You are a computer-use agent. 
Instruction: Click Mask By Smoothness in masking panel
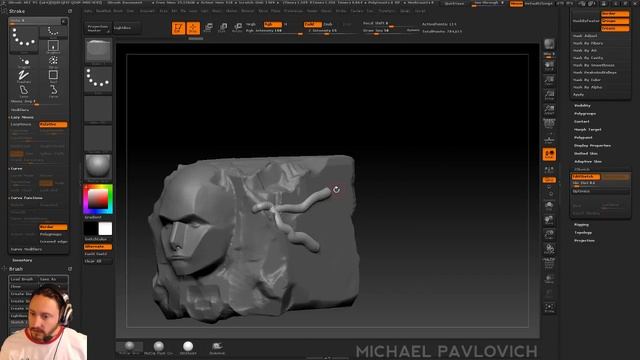pos(593,65)
